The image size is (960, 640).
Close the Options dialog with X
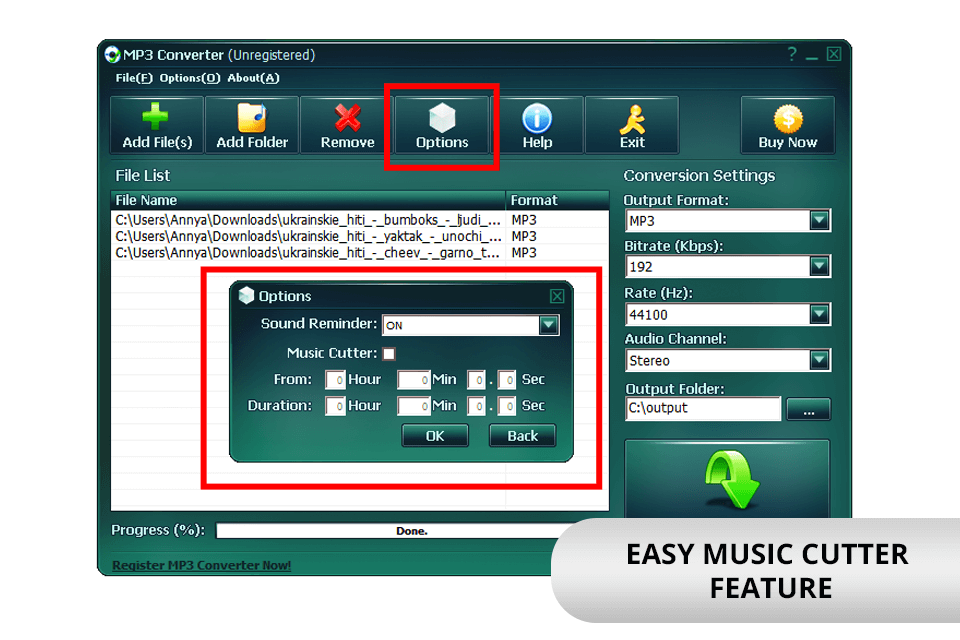(x=557, y=296)
